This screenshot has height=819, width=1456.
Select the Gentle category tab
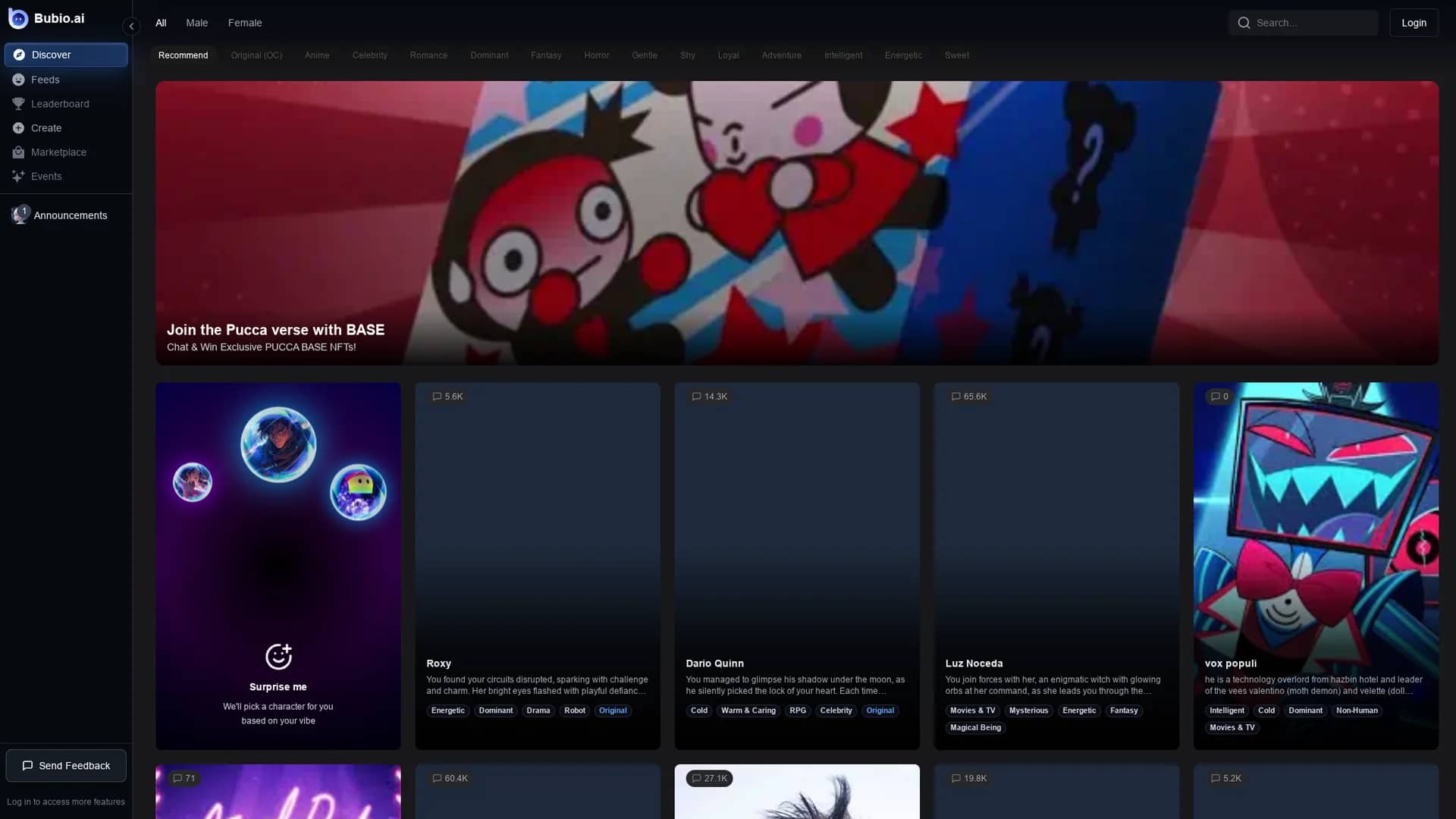point(645,55)
